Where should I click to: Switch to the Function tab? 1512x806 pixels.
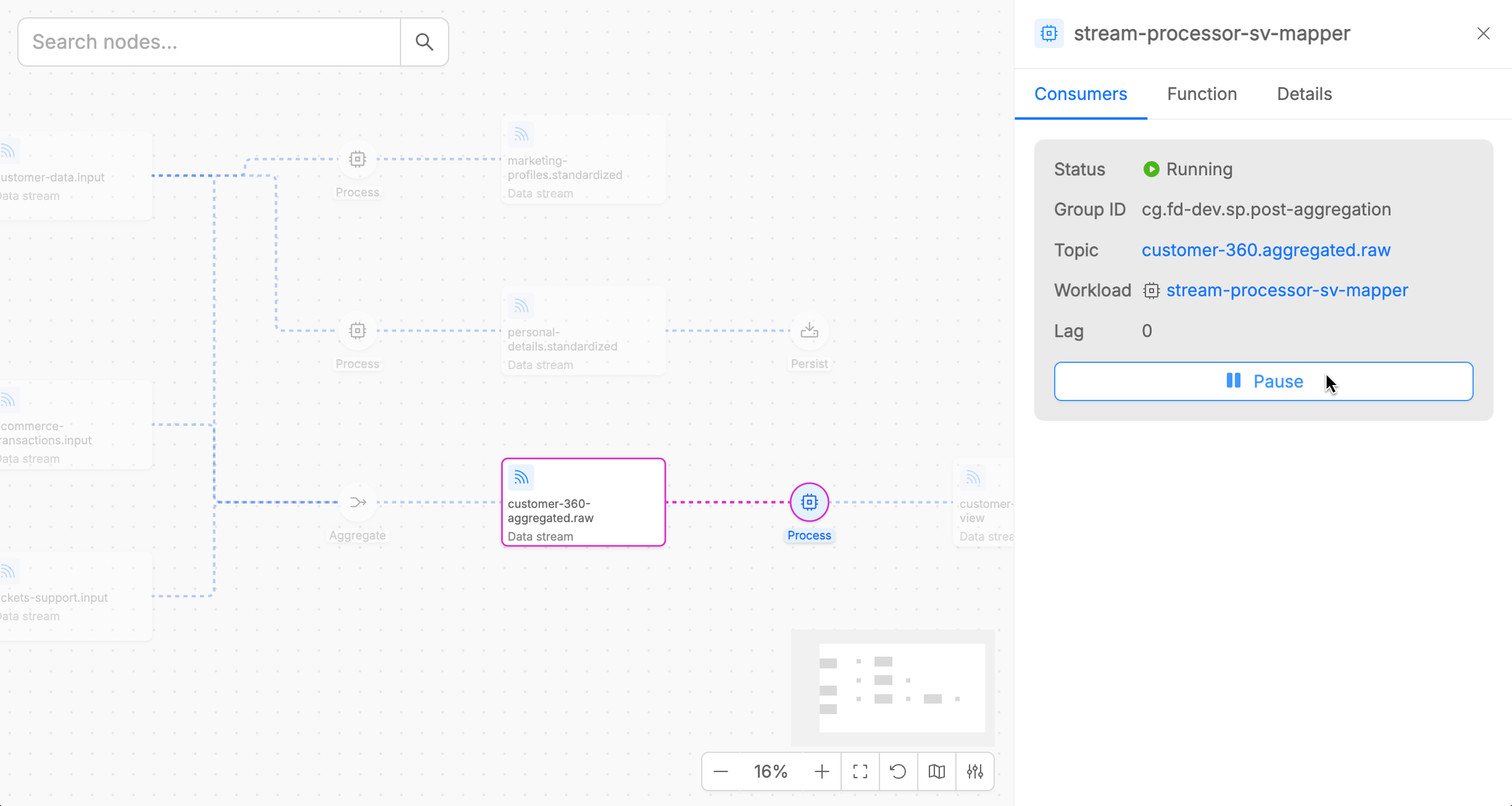point(1202,94)
